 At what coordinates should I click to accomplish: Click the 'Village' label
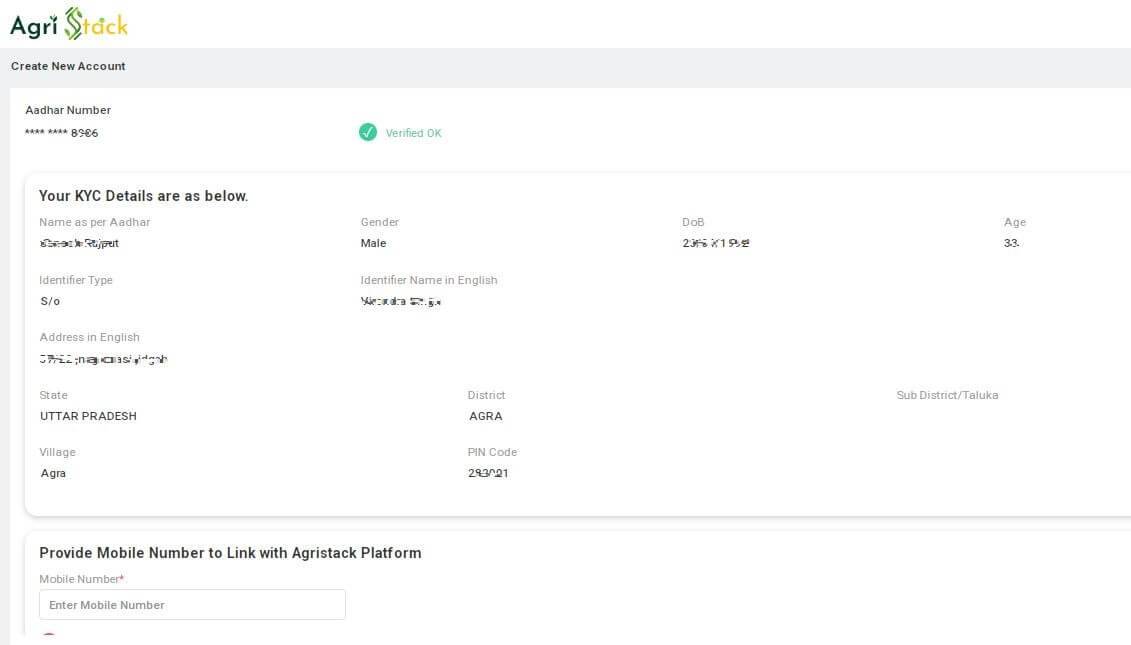pos(57,452)
